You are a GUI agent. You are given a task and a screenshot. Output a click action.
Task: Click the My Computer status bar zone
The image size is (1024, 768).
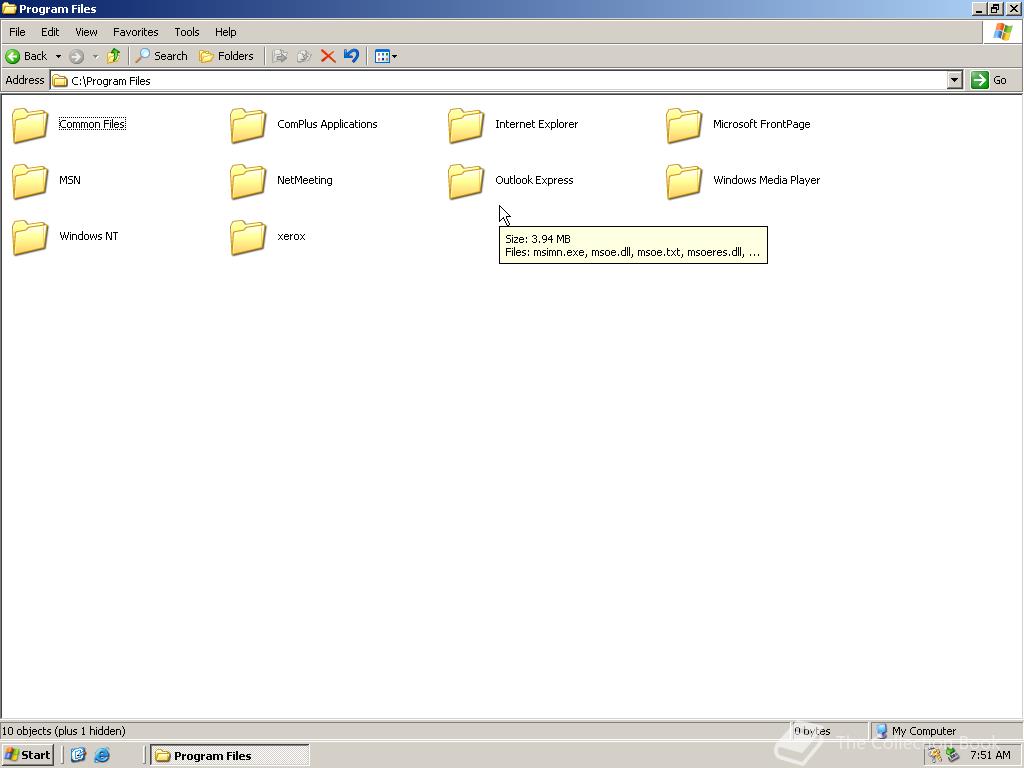pos(945,731)
